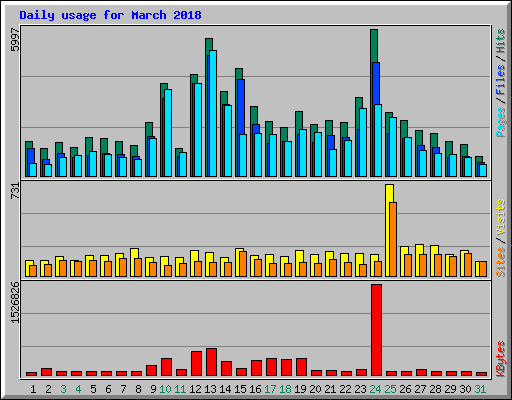This screenshot has width=512, height=400.
Task: Click the red KBytes bar for day 13
Action: 211,362
